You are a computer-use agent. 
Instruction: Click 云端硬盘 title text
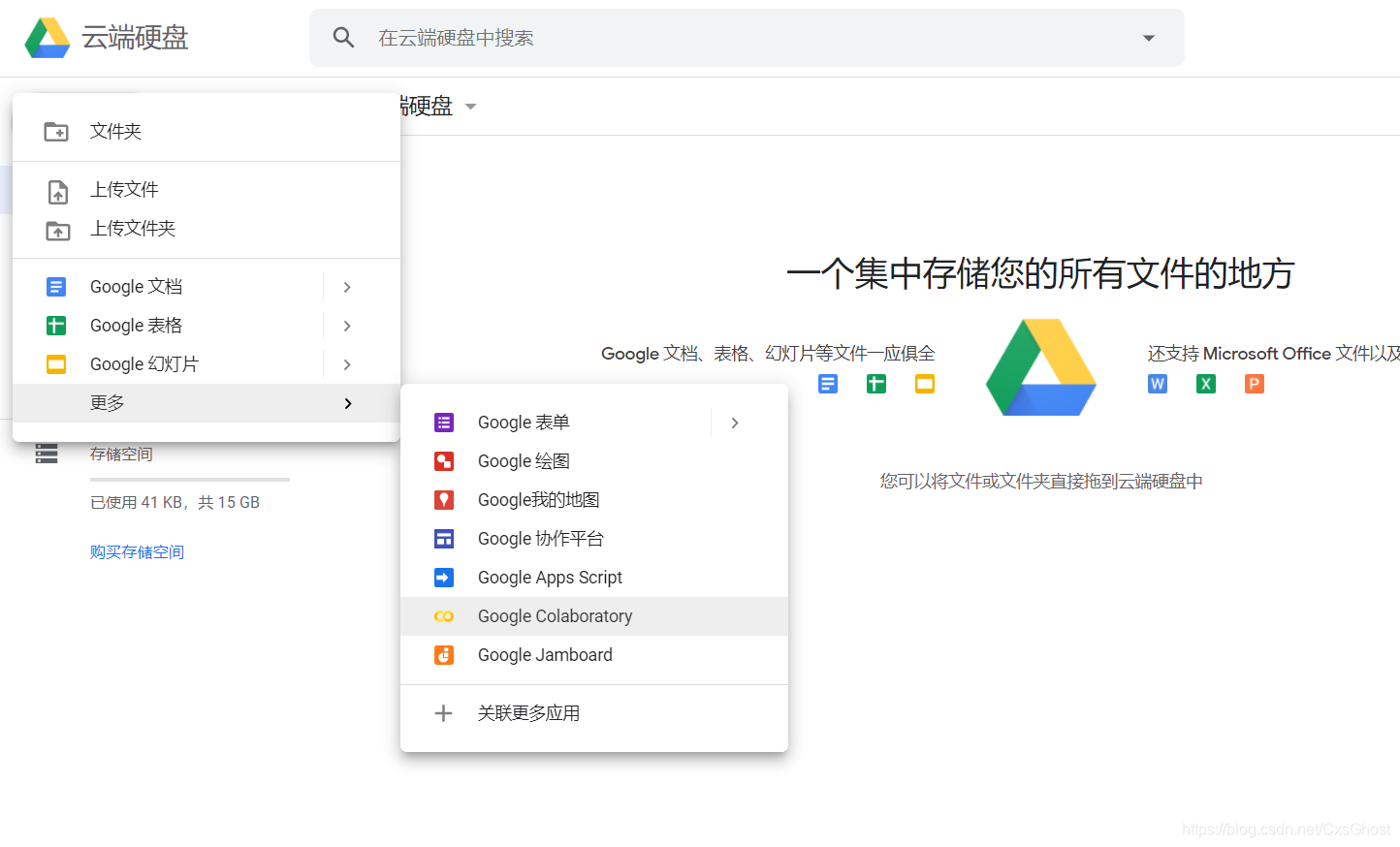[x=135, y=38]
